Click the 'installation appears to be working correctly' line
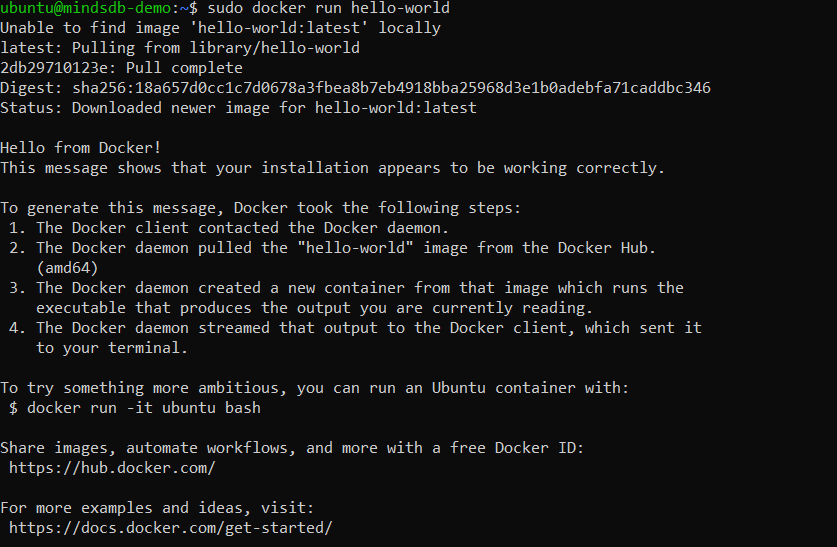This screenshot has height=547, width=837. pos(332,168)
